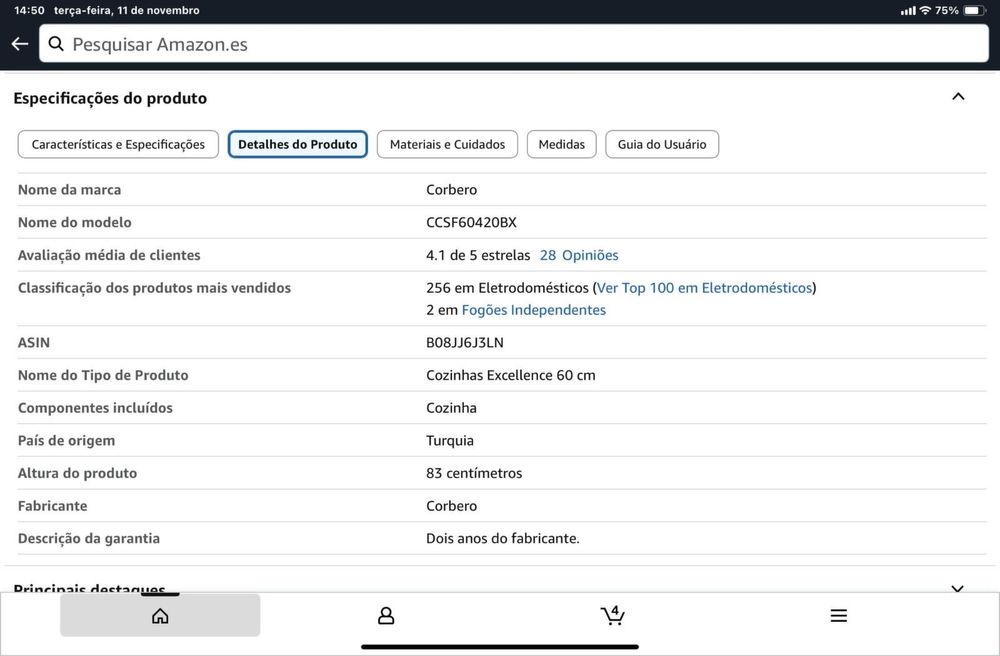Tap Classificação dos produtos mais vendidos label
This screenshot has width=1000, height=656.
(x=154, y=288)
